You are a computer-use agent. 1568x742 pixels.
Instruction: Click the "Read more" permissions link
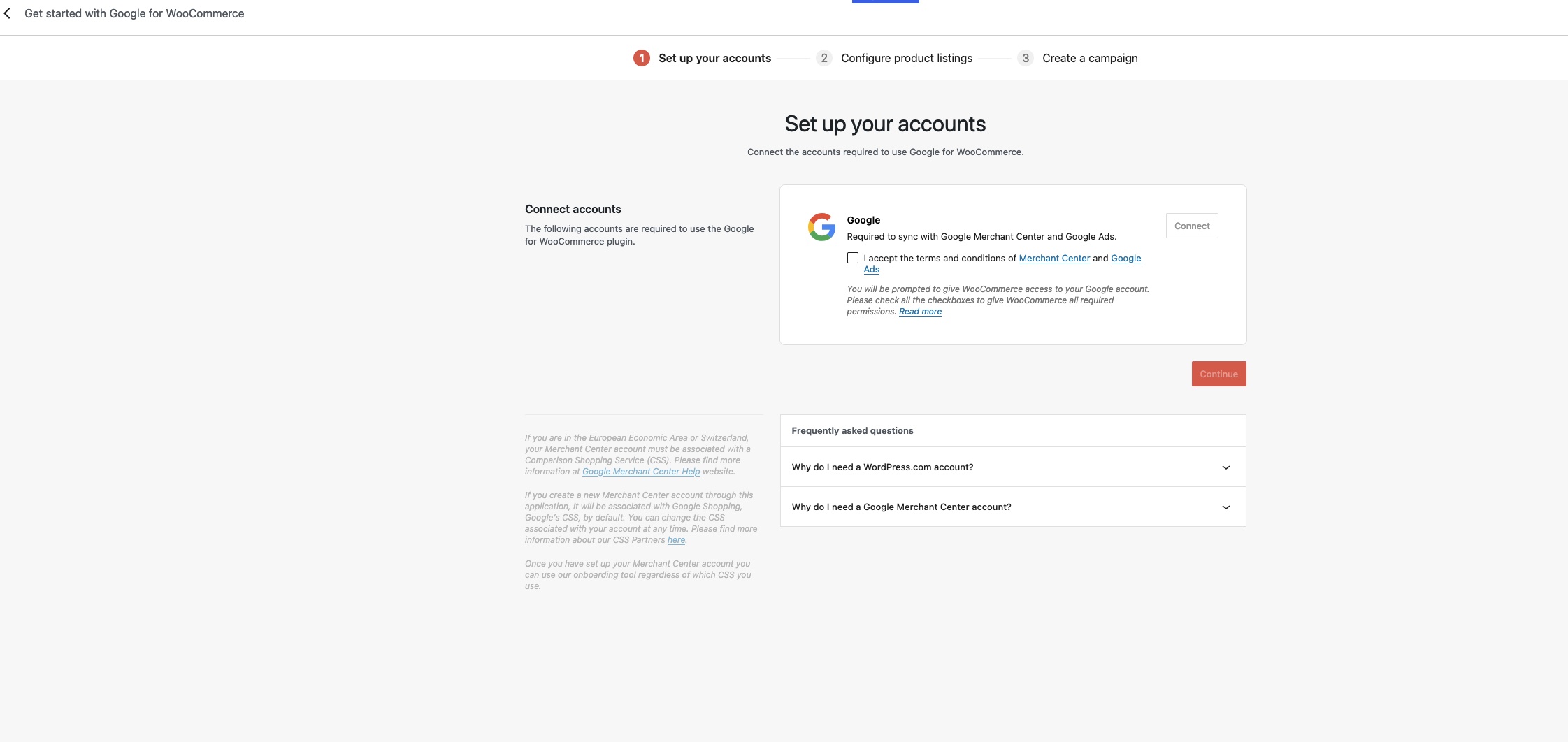click(x=920, y=311)
